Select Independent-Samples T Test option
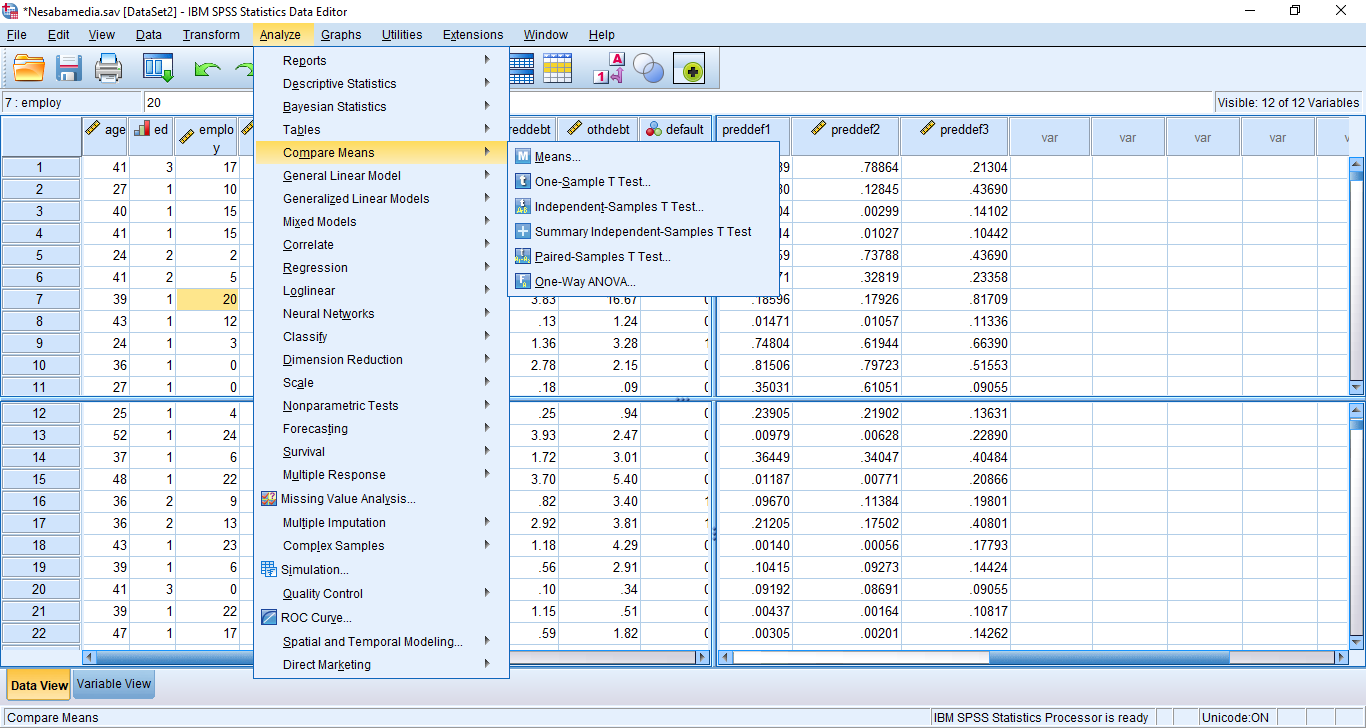 coord(619,207)
